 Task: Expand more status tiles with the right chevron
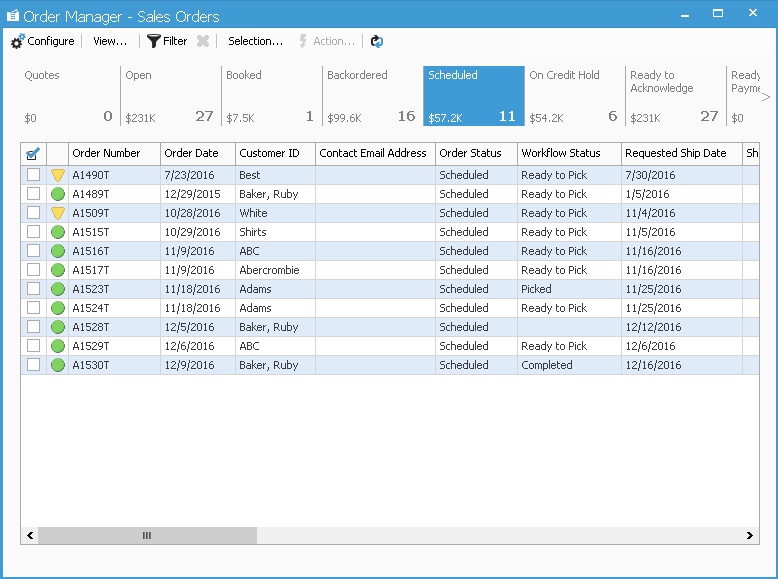coord(766,97)
